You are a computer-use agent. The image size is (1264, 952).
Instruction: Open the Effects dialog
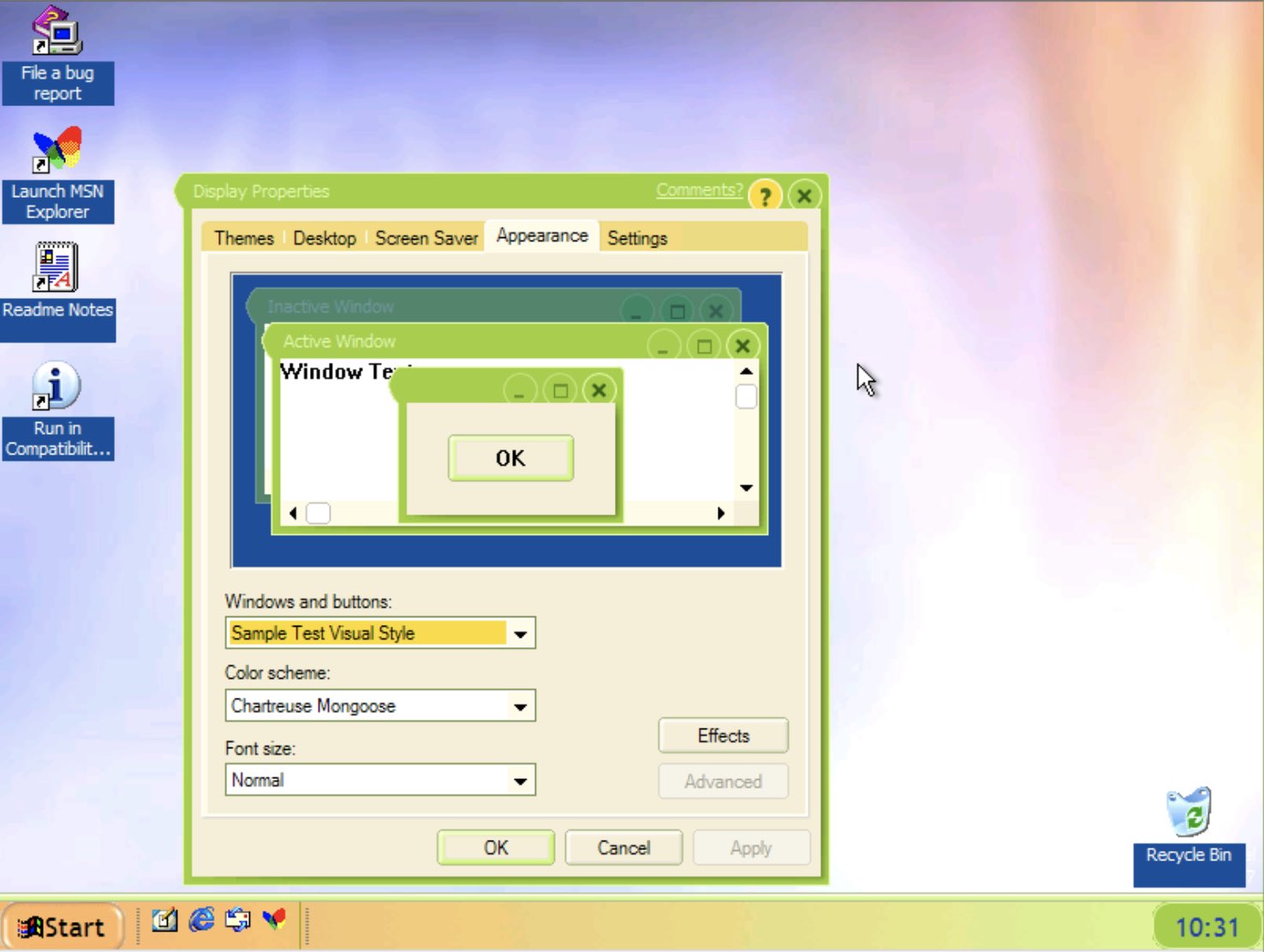click(x=722, y=735)
